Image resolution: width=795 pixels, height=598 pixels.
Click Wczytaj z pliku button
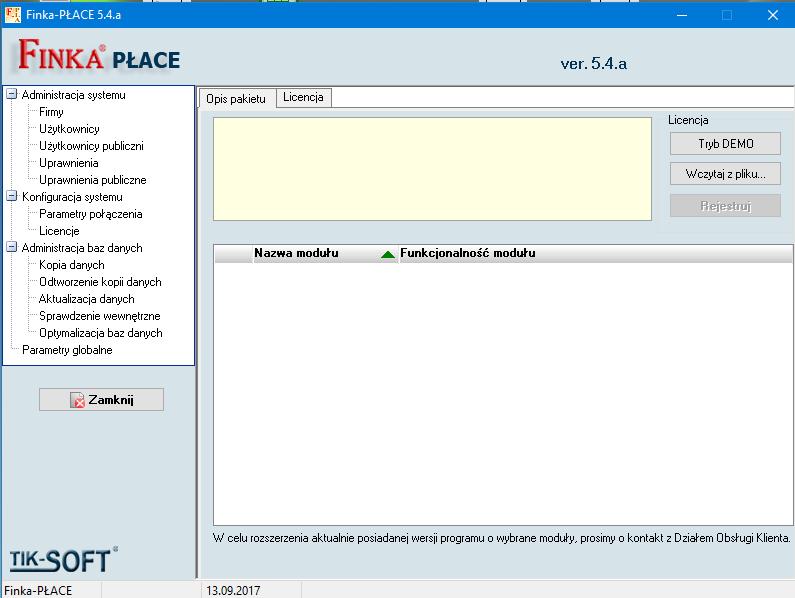coord(725,174)
